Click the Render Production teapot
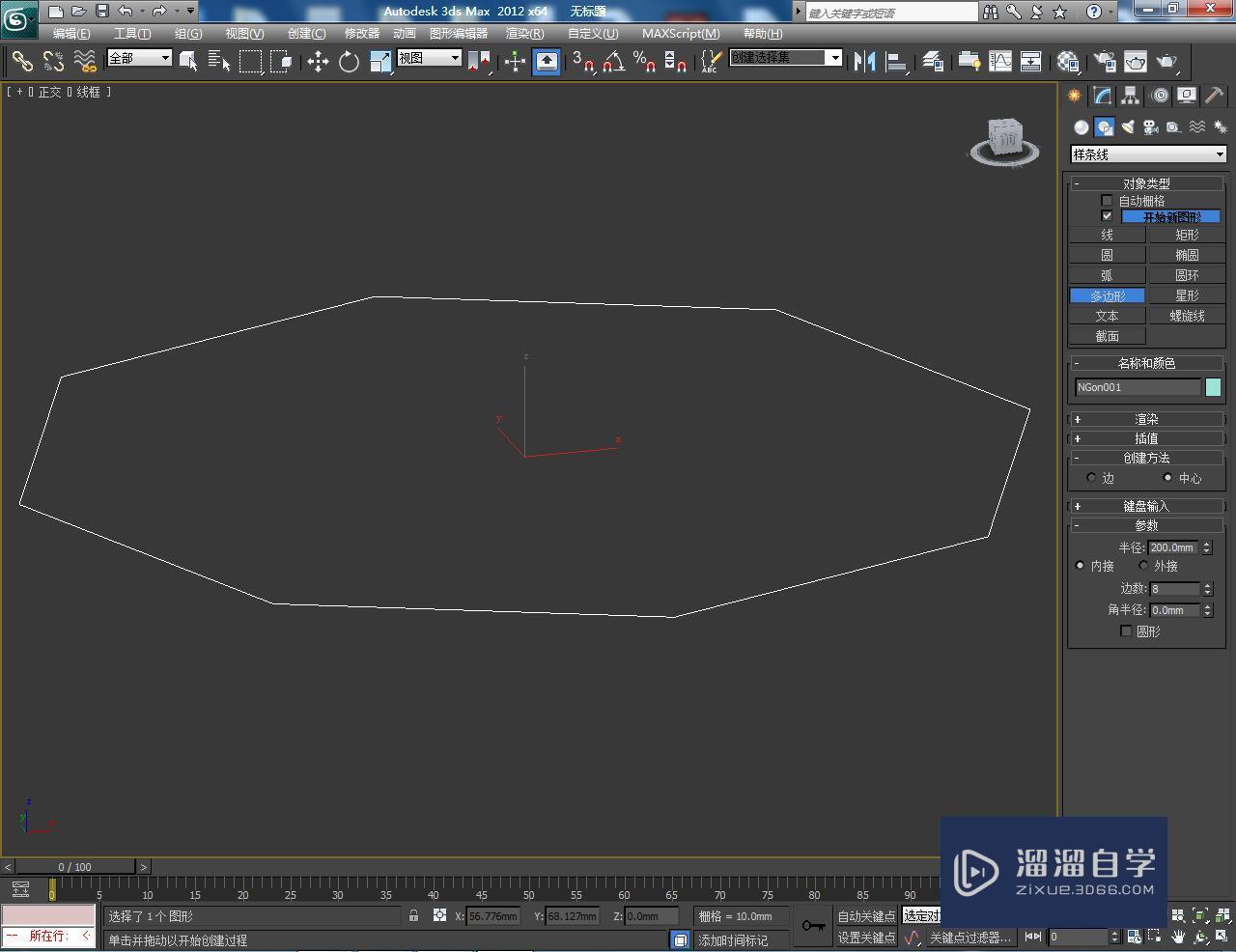 point(1167,61)
